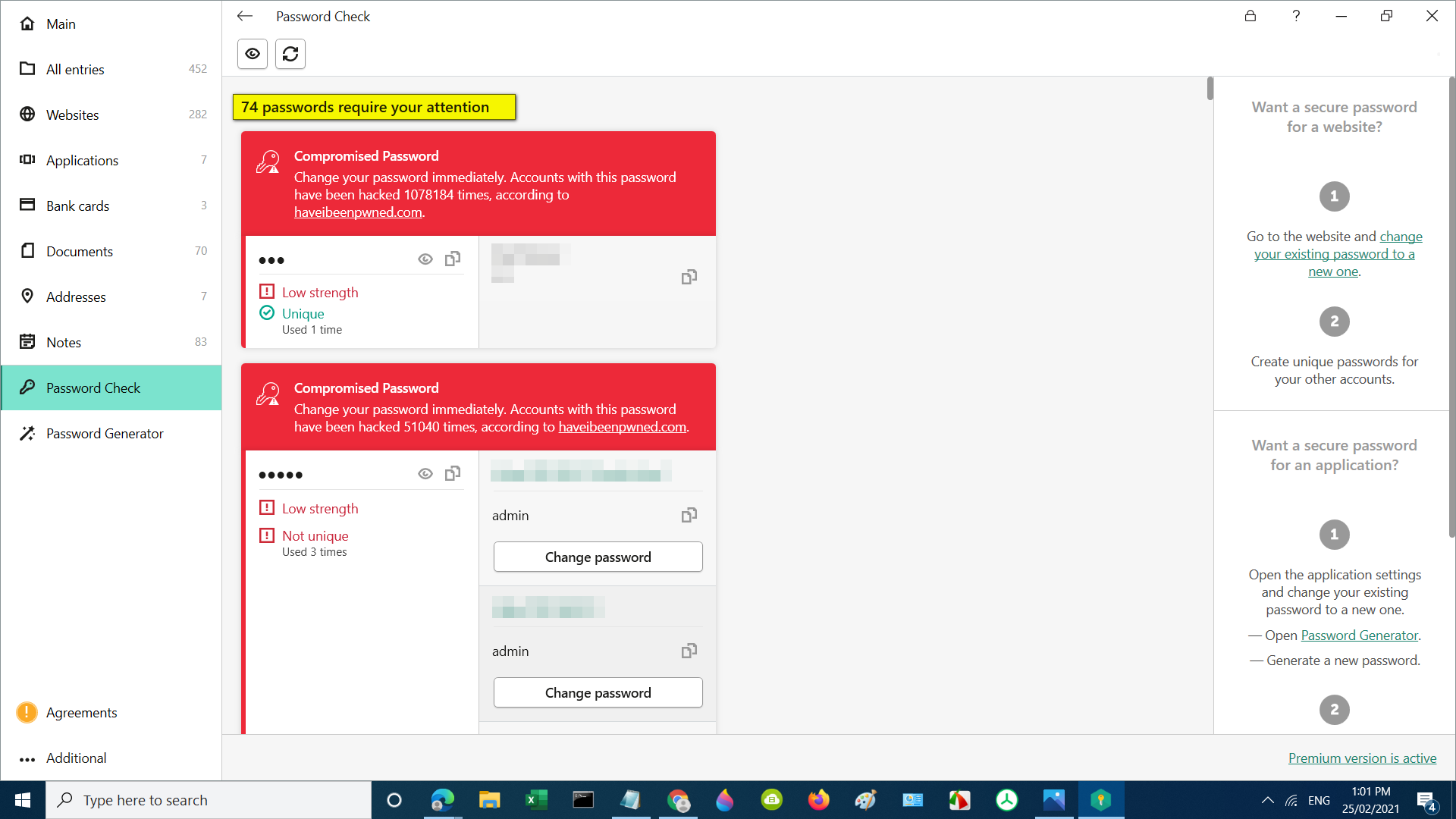Show hidden icons in system tray
This screenshot has height=819, width=1456.
[x=1267, y=801]
